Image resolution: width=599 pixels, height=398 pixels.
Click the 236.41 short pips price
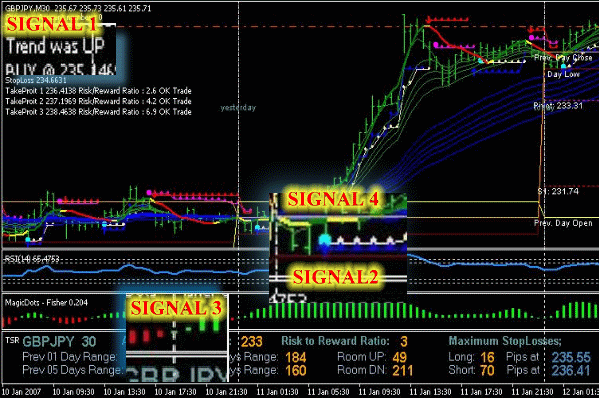[x=571, y=370]
